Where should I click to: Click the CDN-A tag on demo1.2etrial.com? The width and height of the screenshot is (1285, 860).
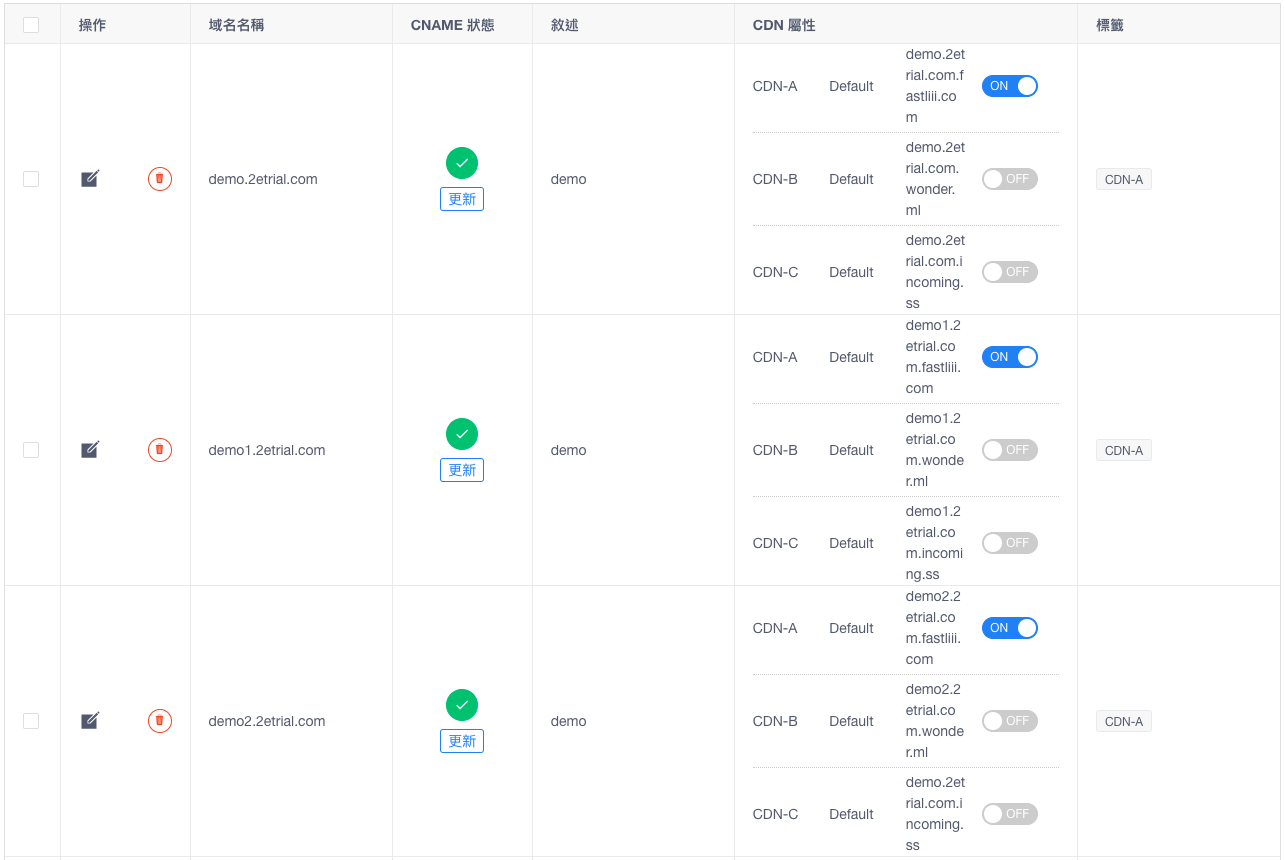pyautogui.click(x=1124, y=451)
